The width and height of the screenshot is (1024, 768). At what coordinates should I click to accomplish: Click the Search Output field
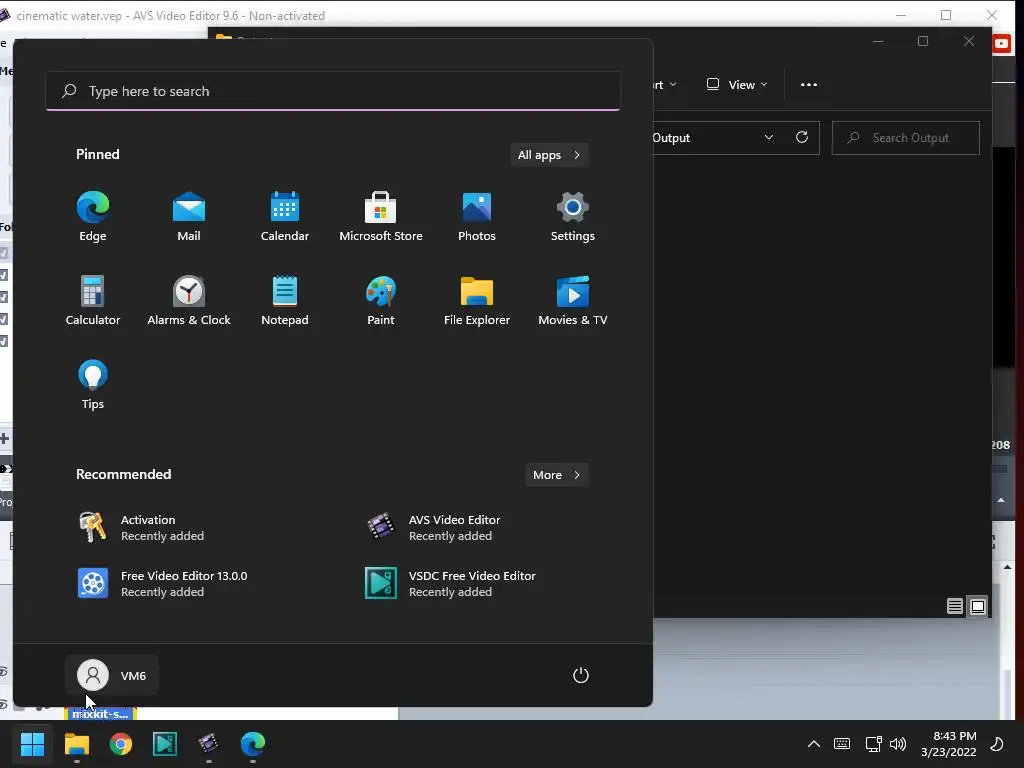906,138
